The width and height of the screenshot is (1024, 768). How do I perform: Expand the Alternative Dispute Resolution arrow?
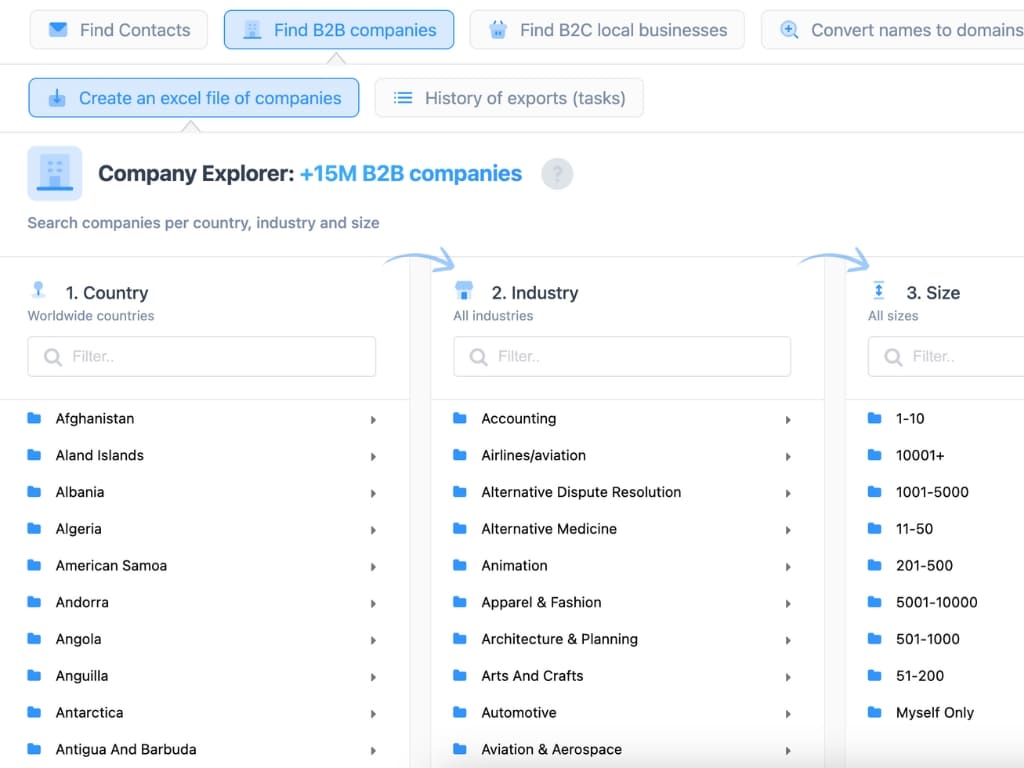pos(788,494)
